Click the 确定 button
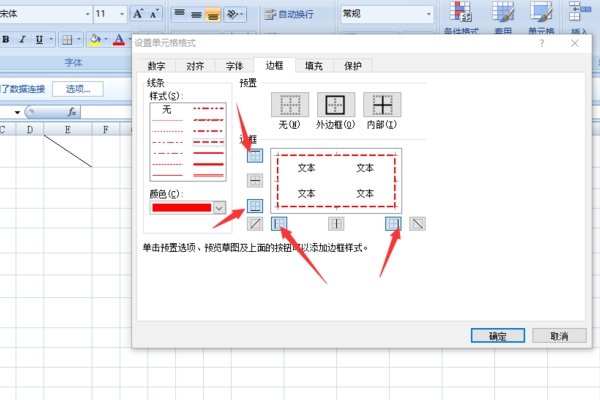Viewport: 600px width, 400px height. (497, 336)
